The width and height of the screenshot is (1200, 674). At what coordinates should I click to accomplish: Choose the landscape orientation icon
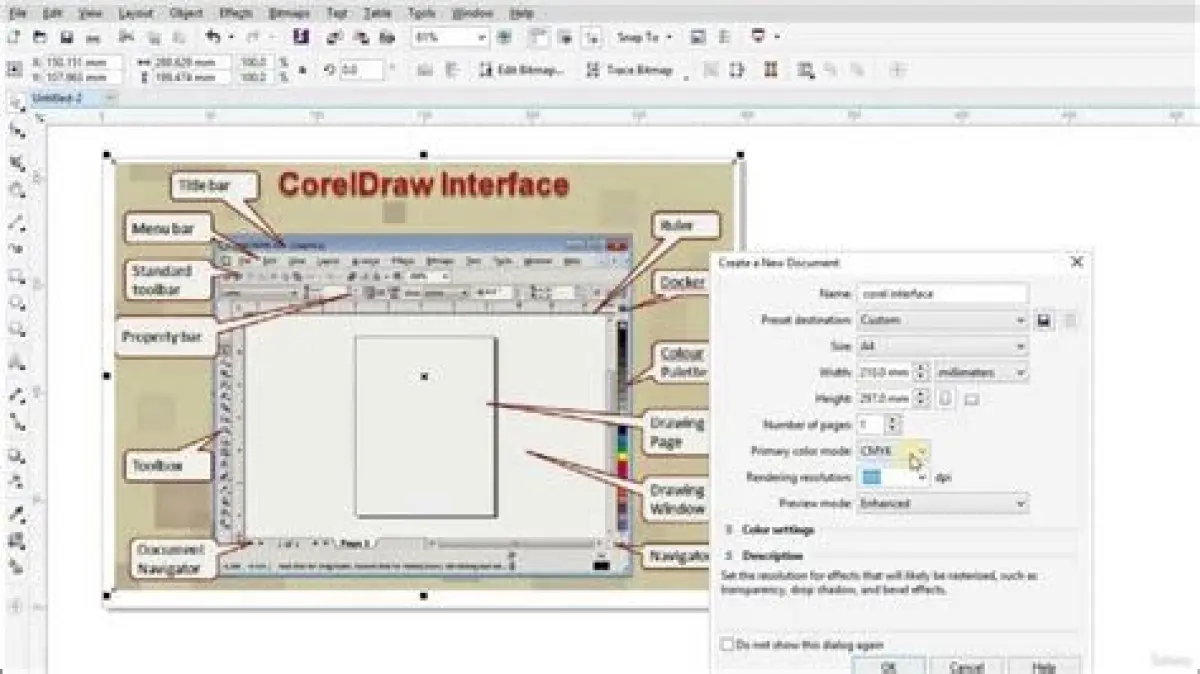click(x=970, y=399)
